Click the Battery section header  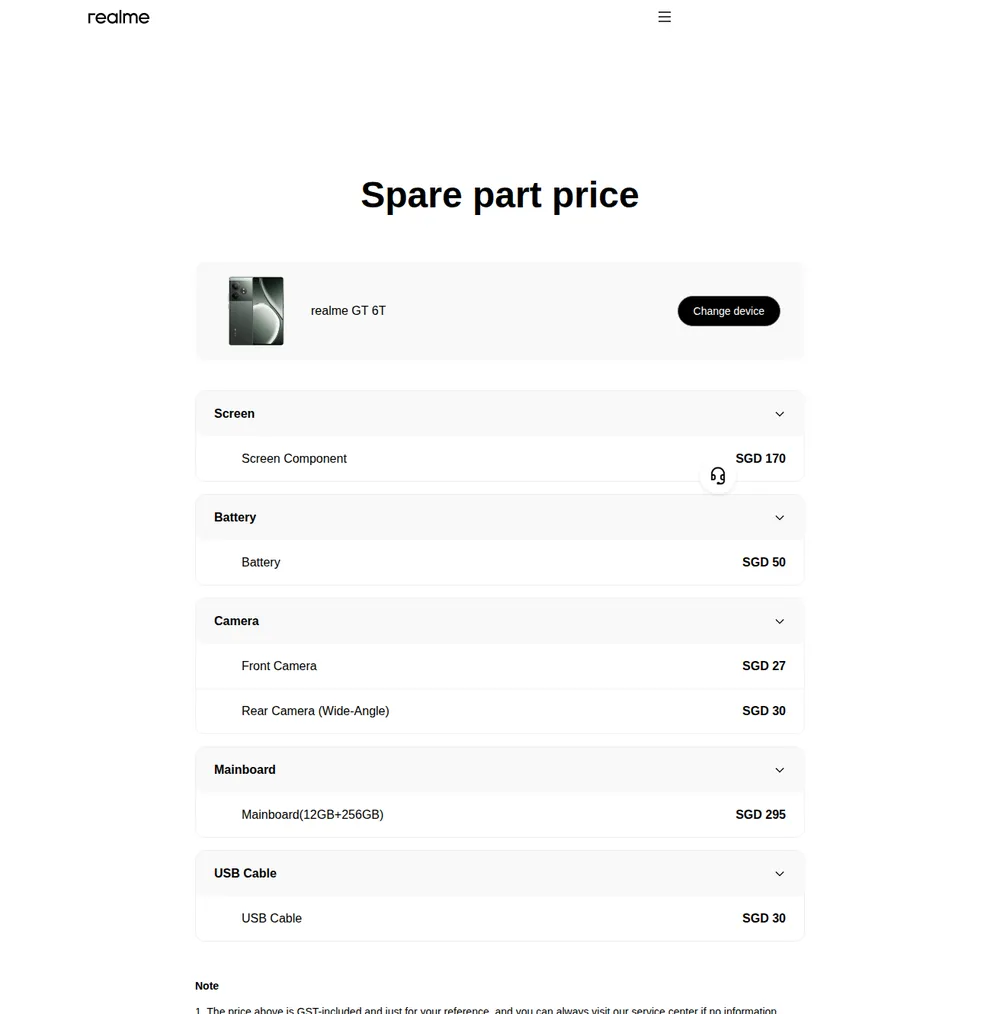tap(500, 517)
